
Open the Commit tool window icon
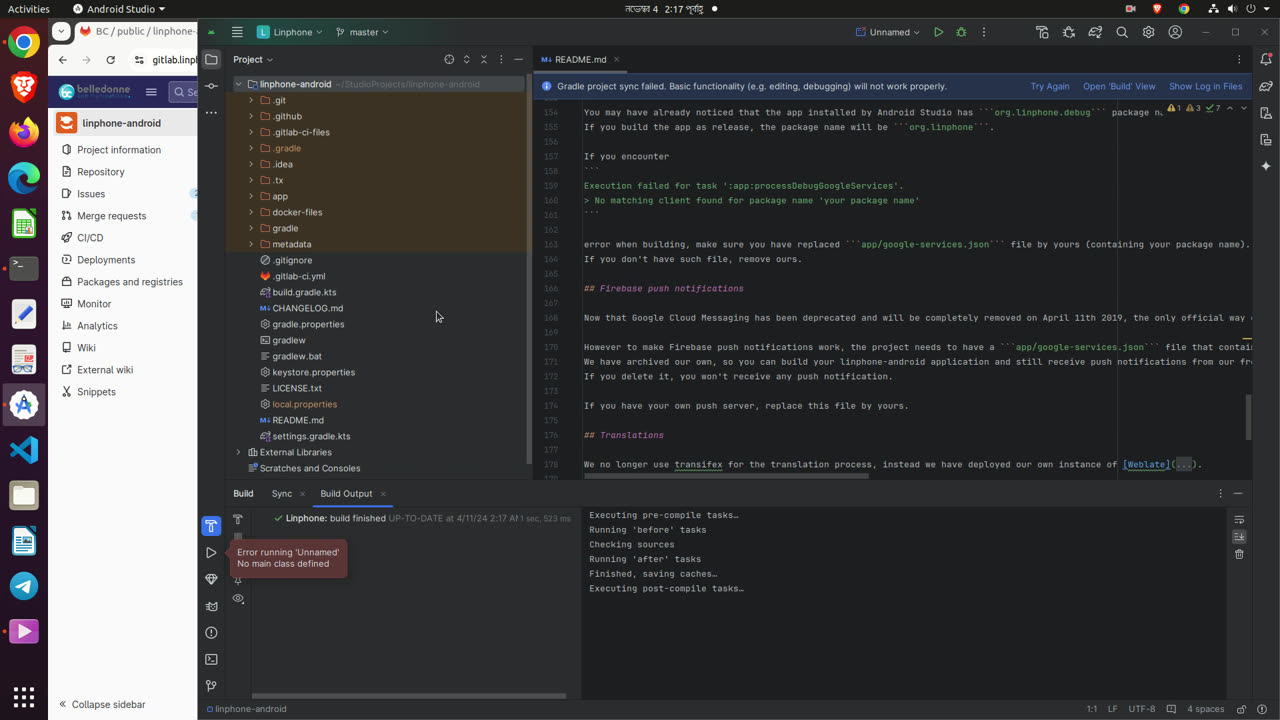(211, 86)
